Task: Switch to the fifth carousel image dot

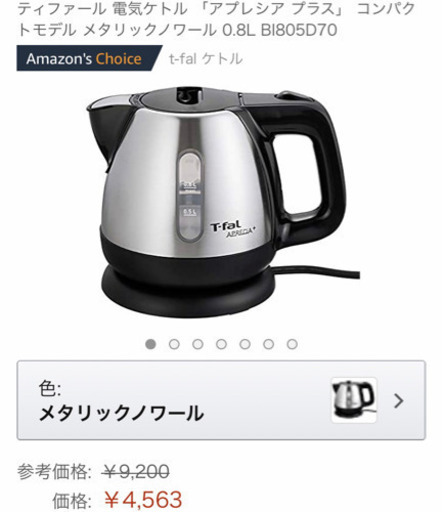Action: coord(245,344)
